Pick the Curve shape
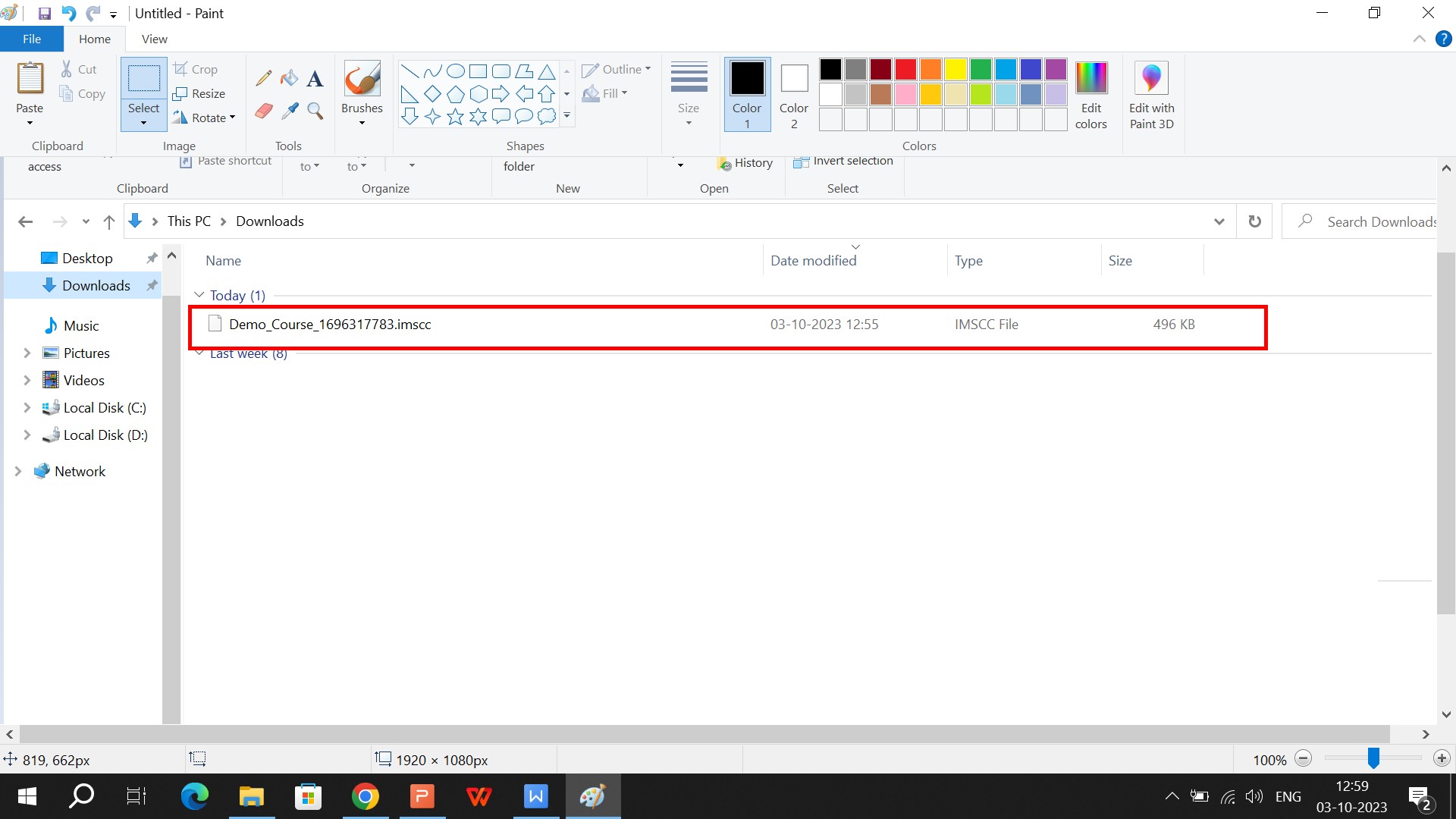The image size is (1456, 819). [432, 71]
